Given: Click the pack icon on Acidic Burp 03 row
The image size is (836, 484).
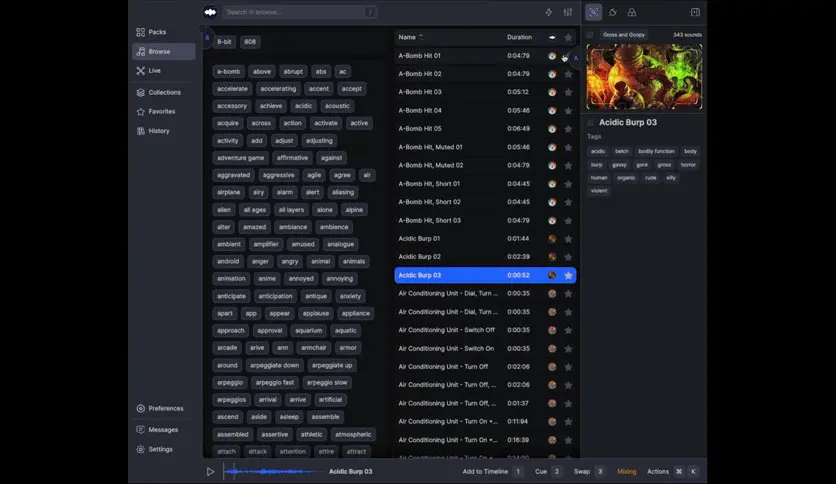Looking at the screenshot, I should tap(552, 276).
